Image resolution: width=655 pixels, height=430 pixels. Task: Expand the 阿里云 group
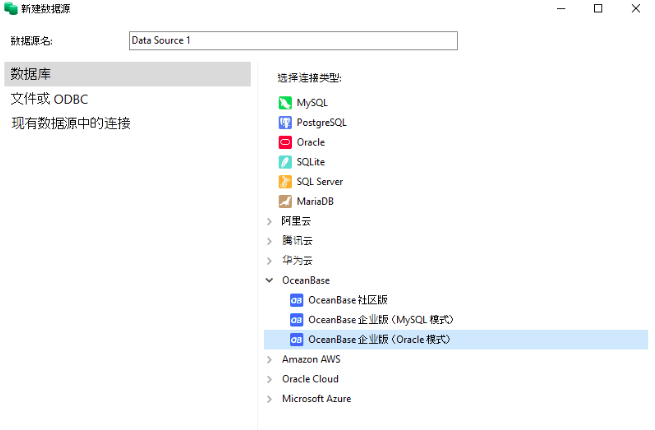pos(269,221)
